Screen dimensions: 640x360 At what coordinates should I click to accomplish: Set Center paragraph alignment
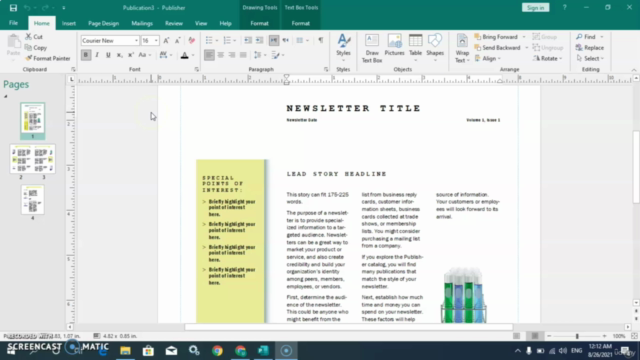click(220, 55)
